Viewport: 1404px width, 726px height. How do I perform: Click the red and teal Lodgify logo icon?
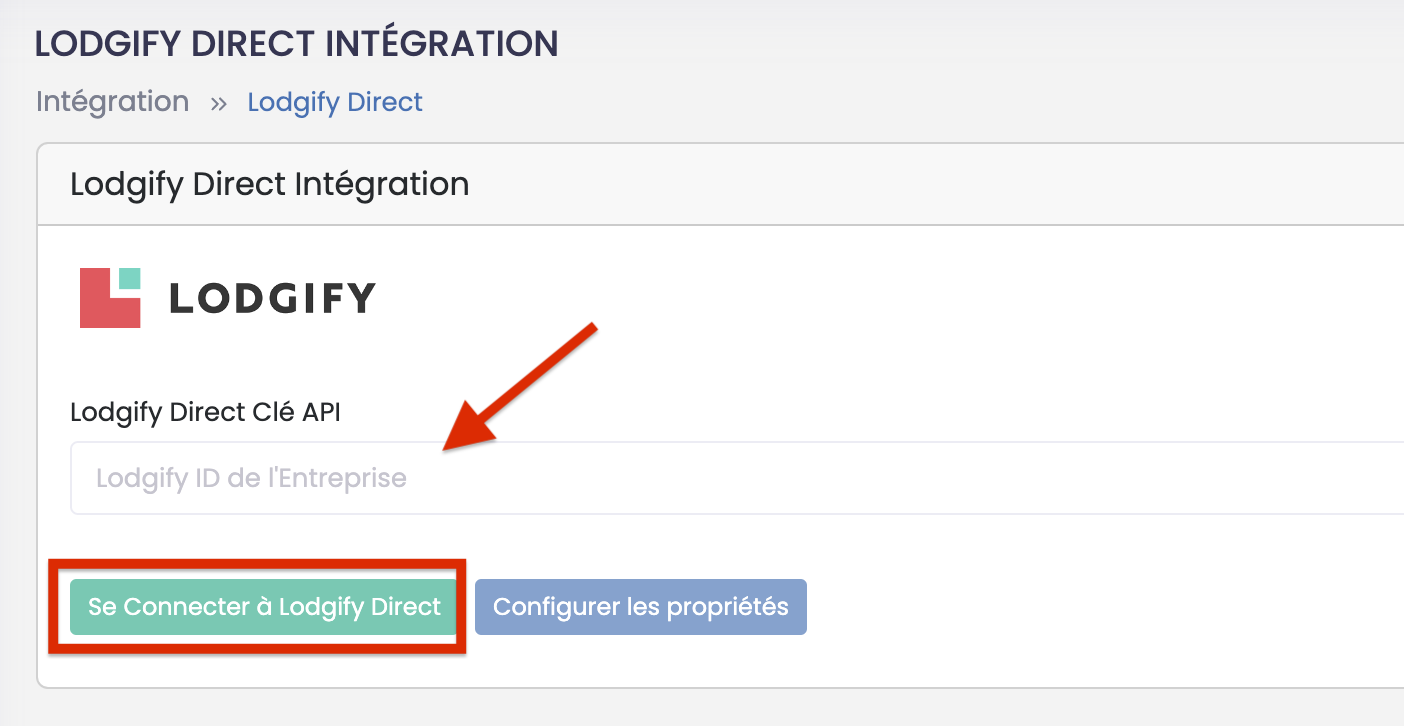click(x=110, y=297)
